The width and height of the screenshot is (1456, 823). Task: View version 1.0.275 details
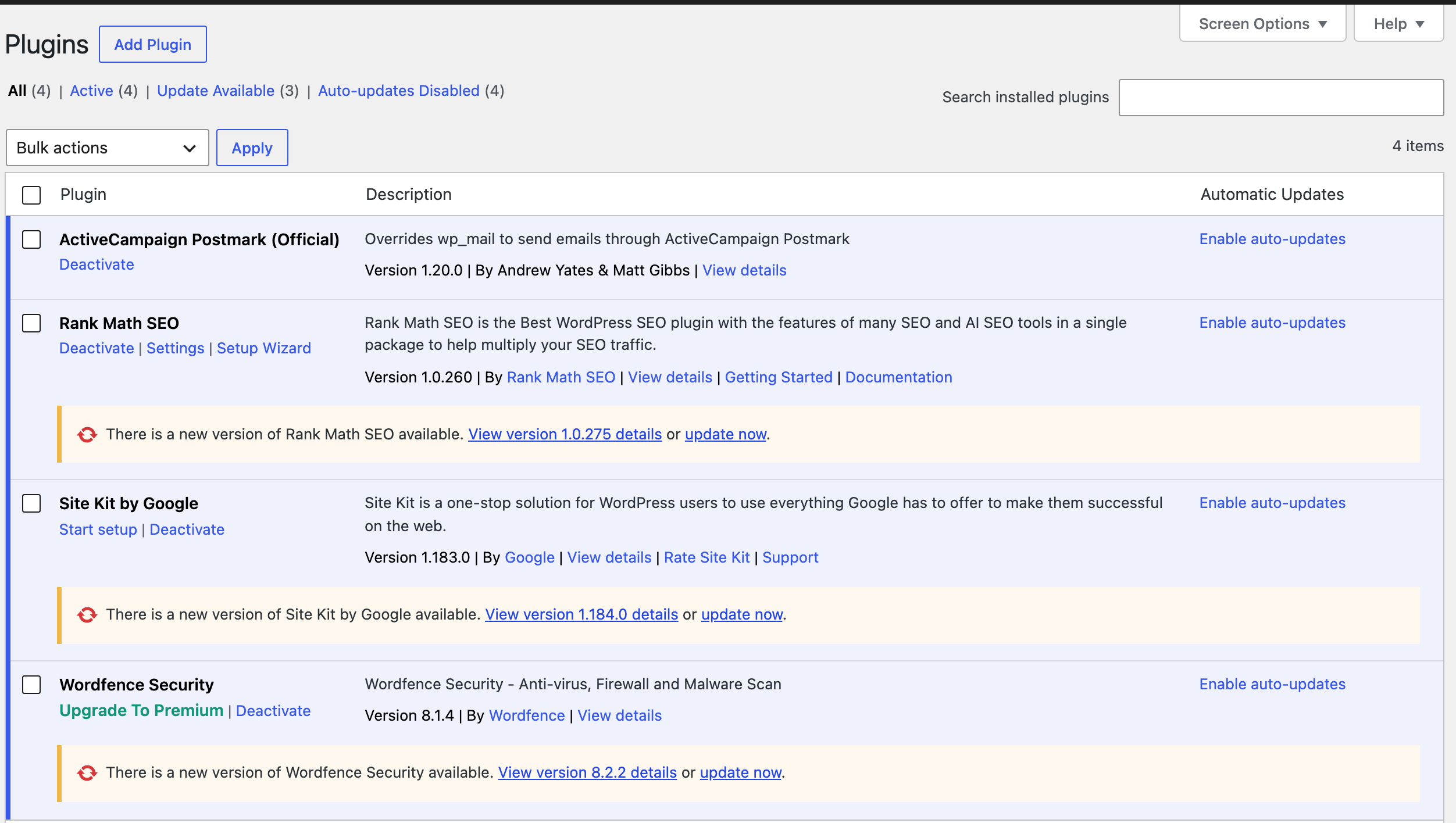coord(565,434)
